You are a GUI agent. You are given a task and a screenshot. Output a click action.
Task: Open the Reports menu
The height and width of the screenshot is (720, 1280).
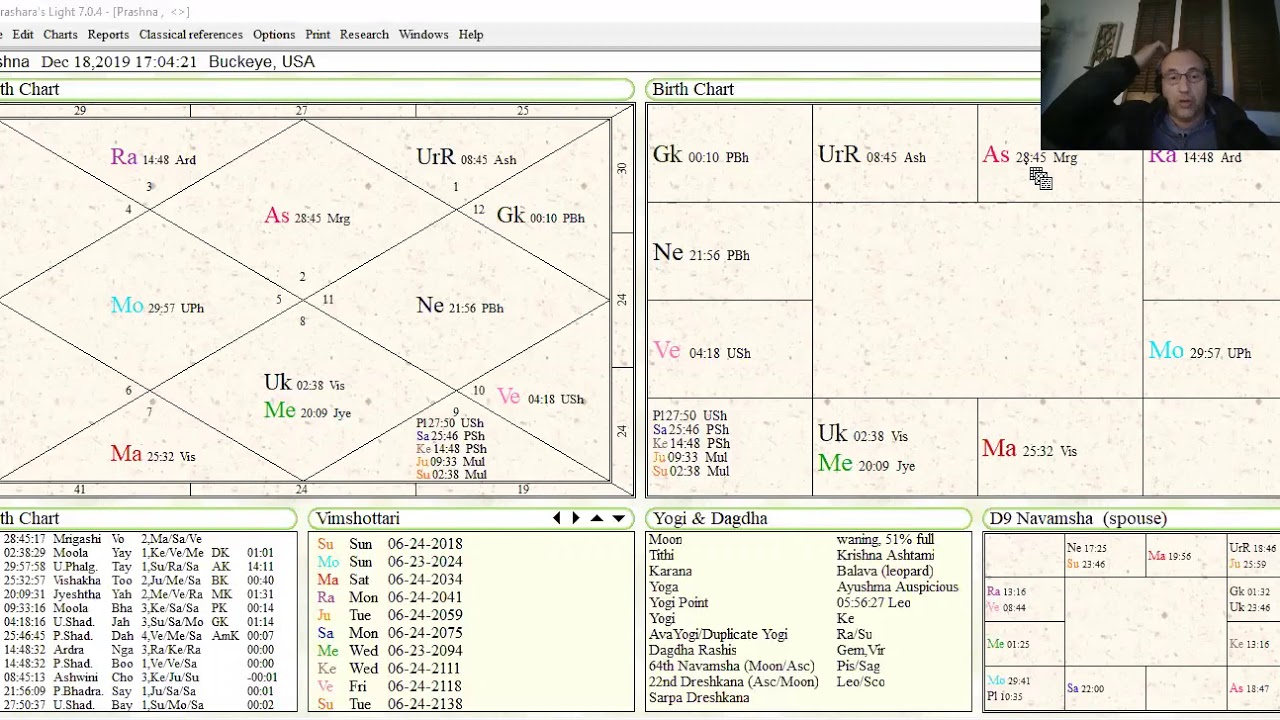[108, 34]
